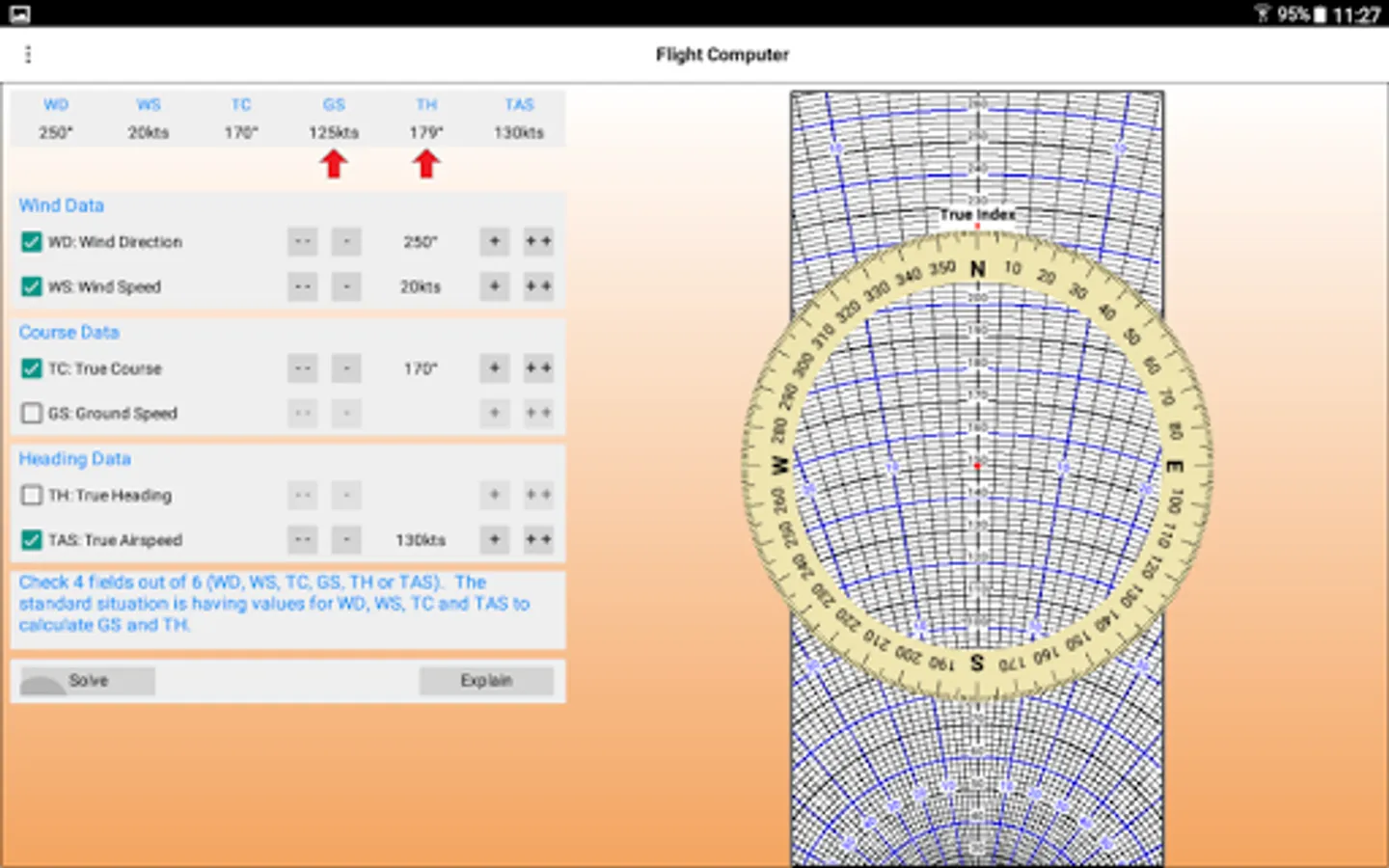The width and height of the screenshot is (1389, 868).
Task: Enable the GS Ground Speed checkbox
Action: (32, 413)
